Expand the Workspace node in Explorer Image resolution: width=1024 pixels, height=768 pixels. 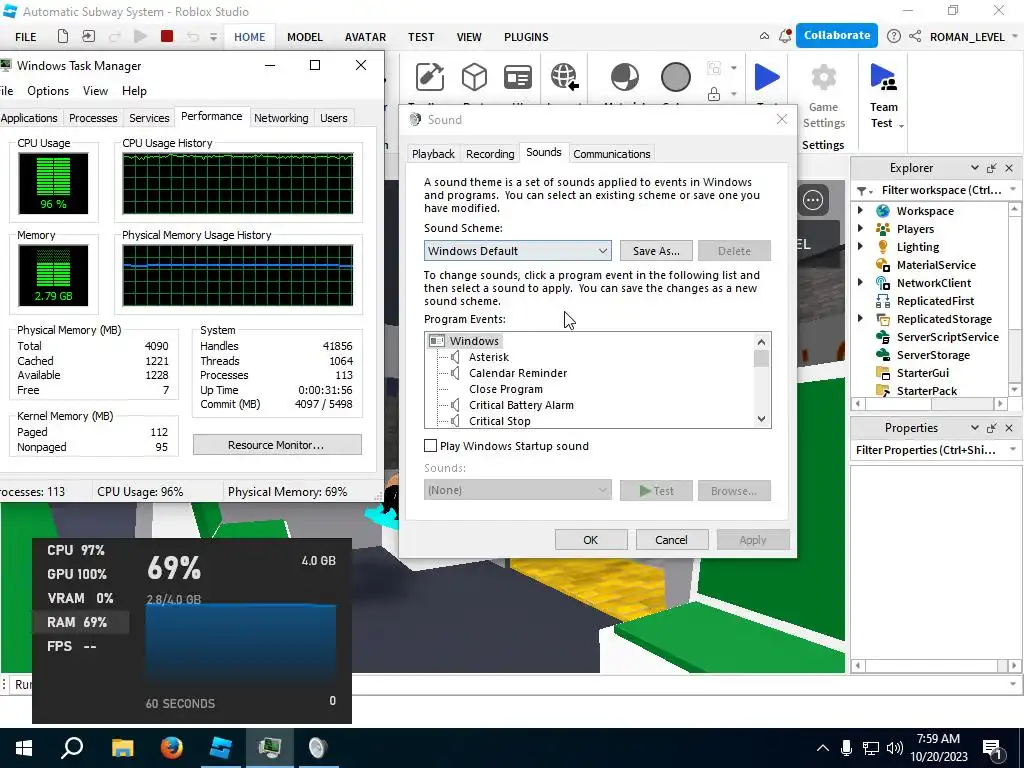coord(861,210)
